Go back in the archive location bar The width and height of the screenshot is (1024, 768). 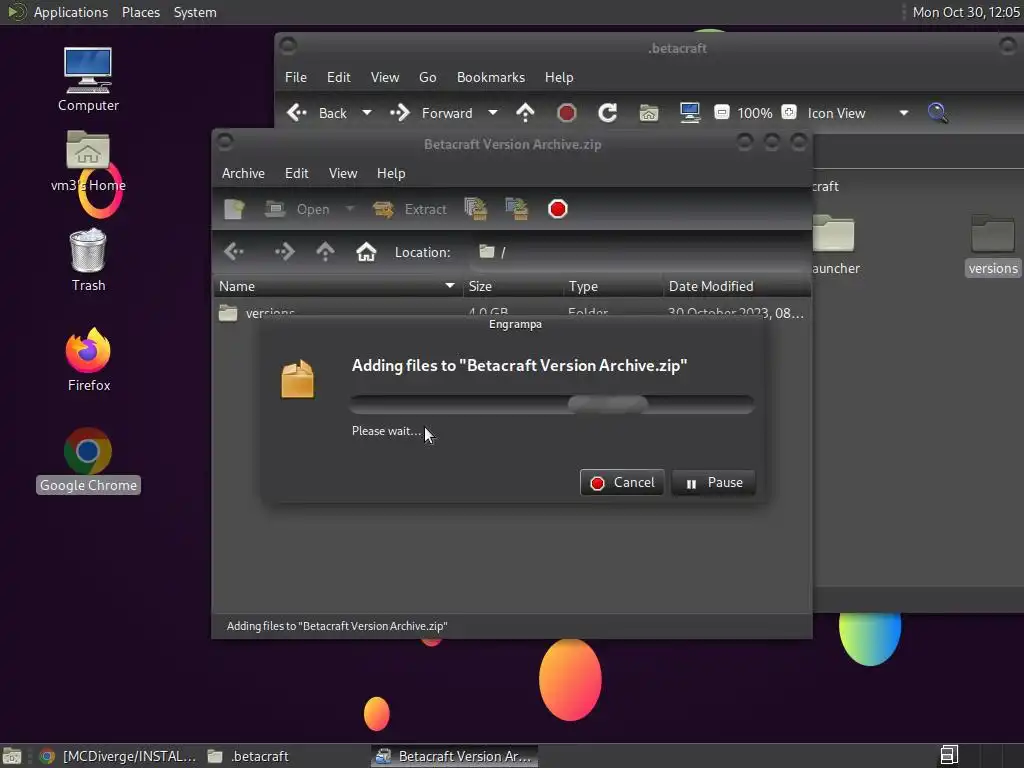(x=234, y=251)
